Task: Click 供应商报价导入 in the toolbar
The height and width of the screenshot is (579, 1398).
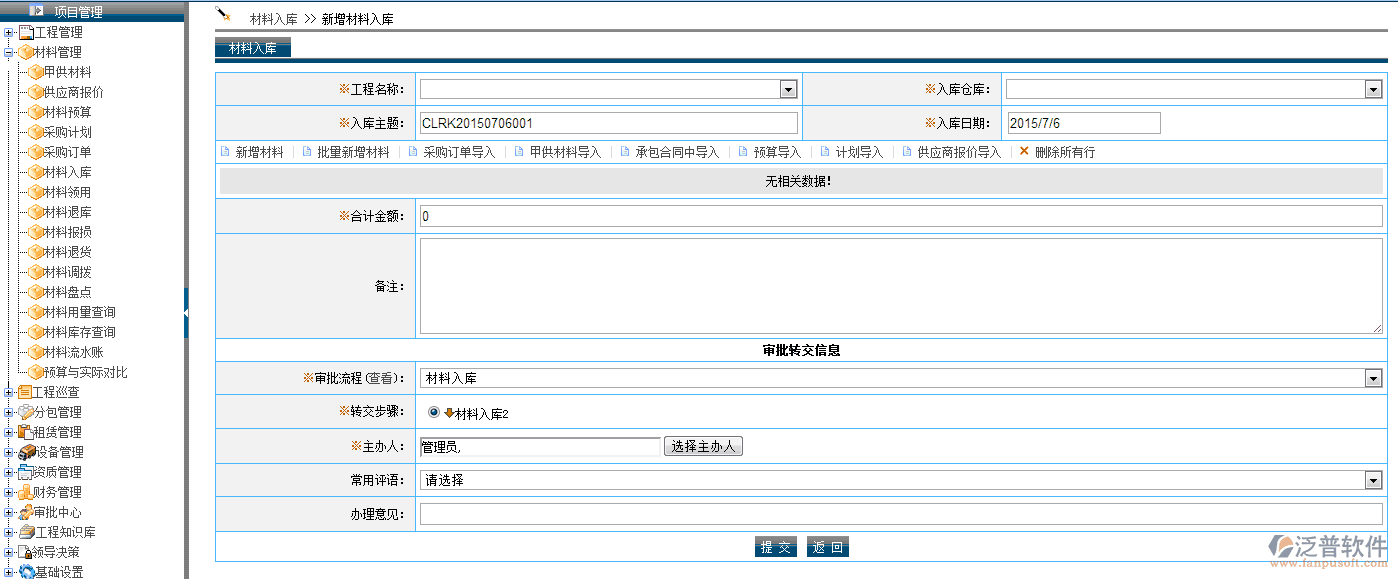Action: coord(959,152)
